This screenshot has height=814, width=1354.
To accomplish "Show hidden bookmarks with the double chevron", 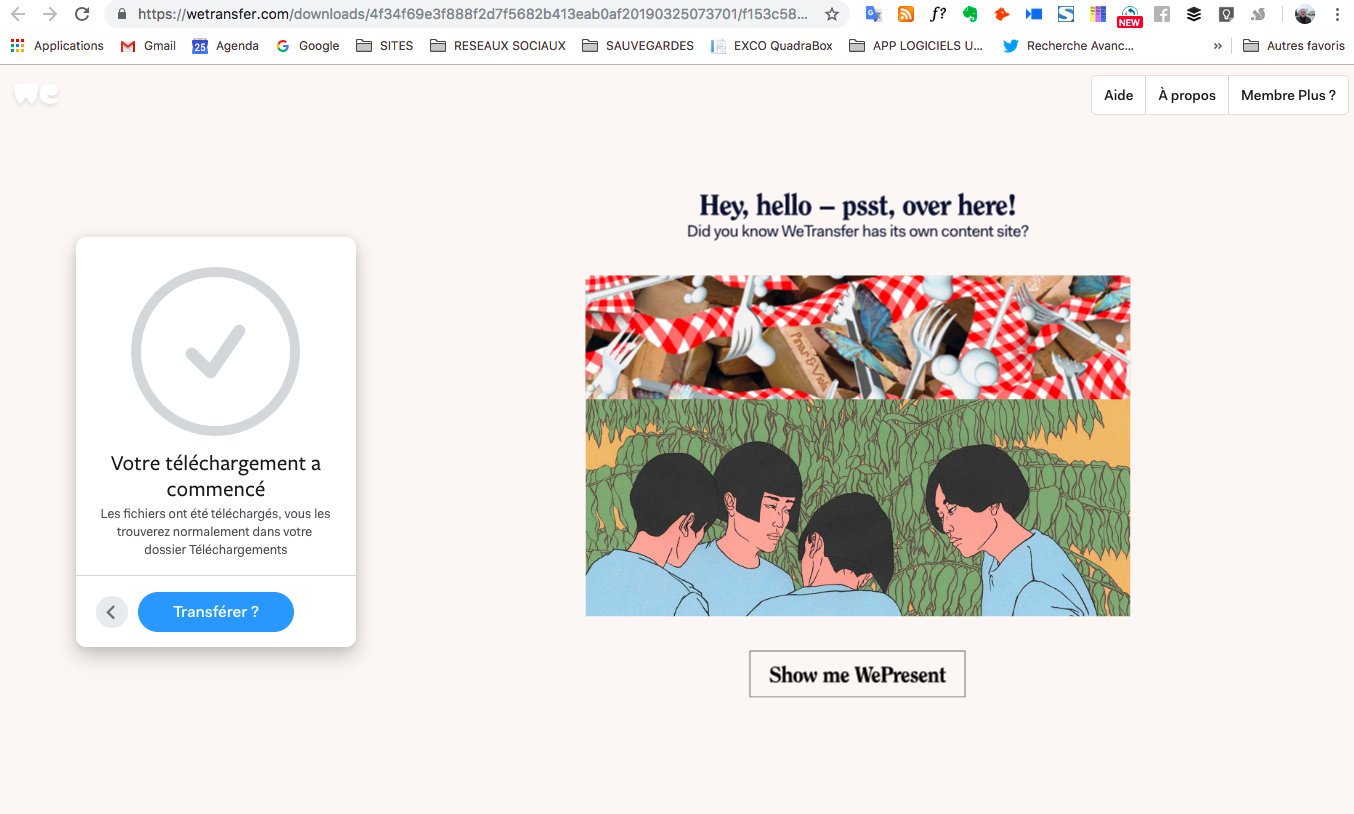I will (x=1217, y=46).
